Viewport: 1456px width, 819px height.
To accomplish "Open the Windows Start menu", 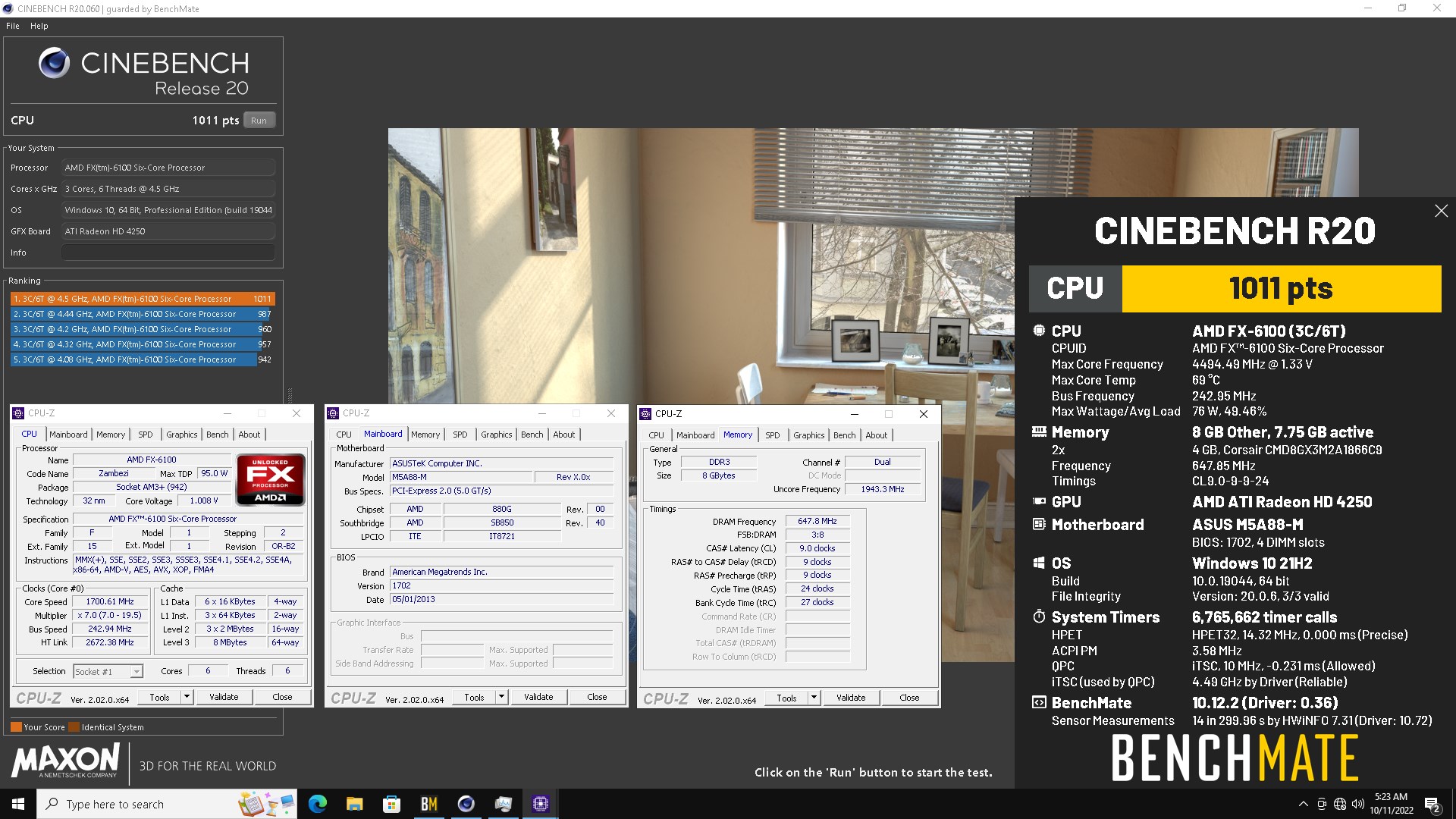I will click(18, 804).
